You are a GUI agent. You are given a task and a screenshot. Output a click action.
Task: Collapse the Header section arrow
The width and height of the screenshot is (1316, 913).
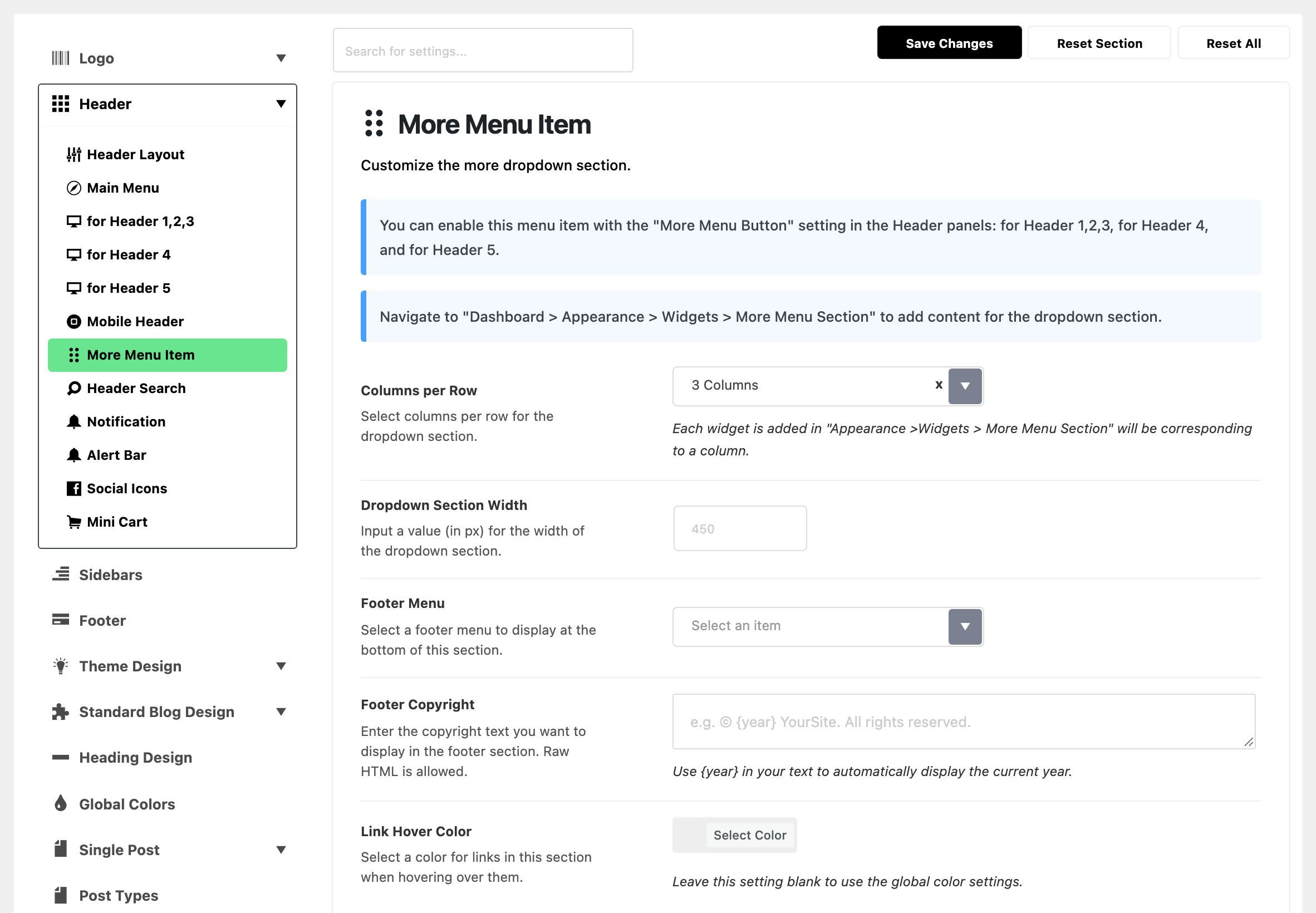(x=281, y=104)
